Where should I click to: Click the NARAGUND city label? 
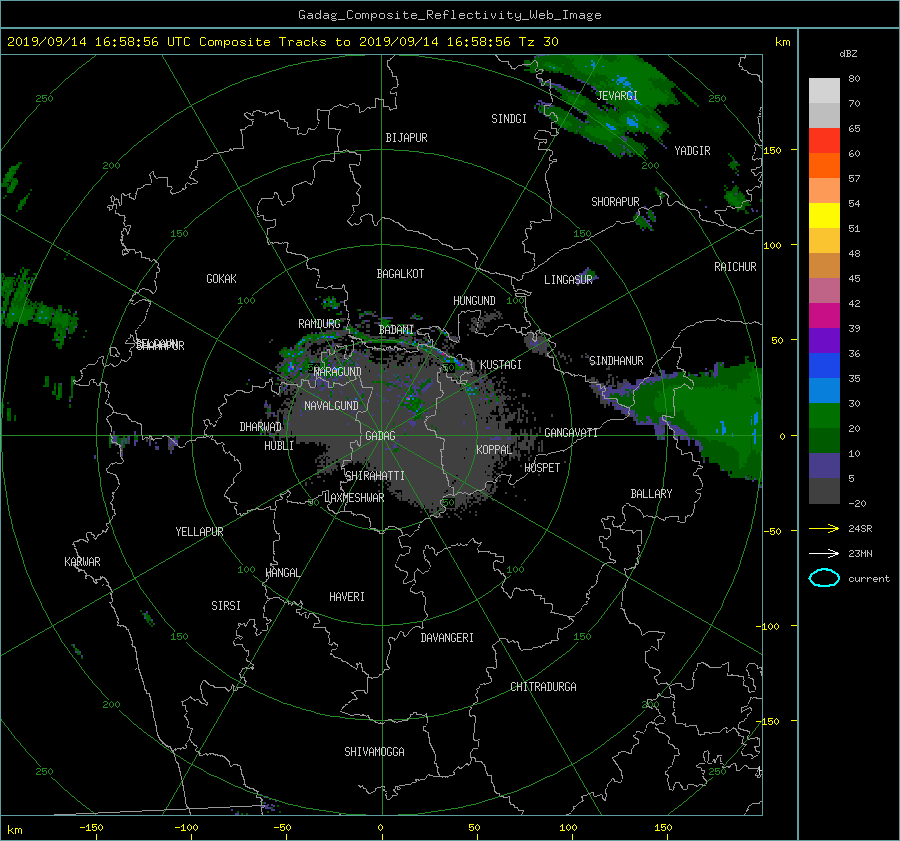pyautogui.click(x=338, y=372)
